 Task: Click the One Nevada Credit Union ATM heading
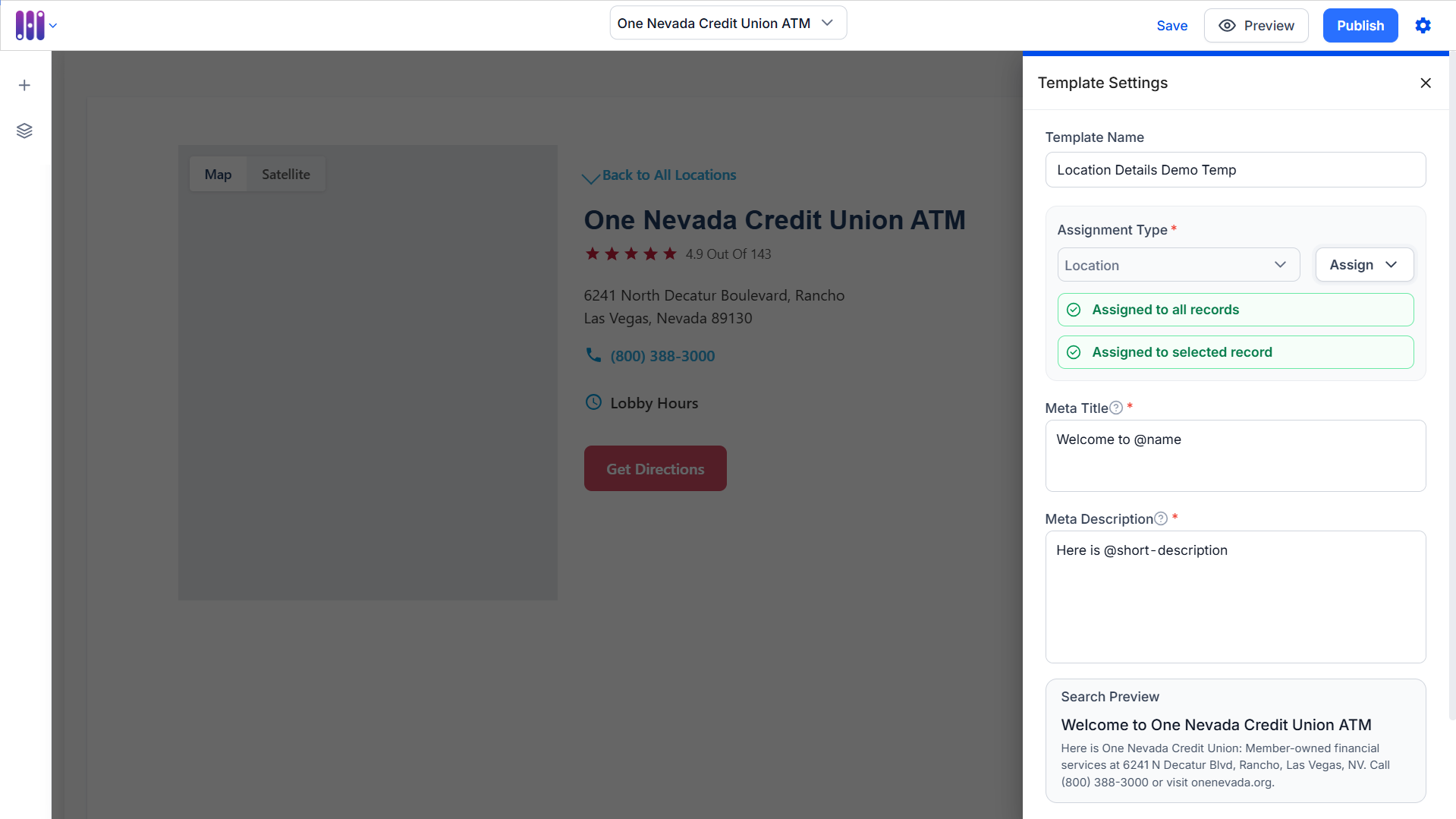775,220
